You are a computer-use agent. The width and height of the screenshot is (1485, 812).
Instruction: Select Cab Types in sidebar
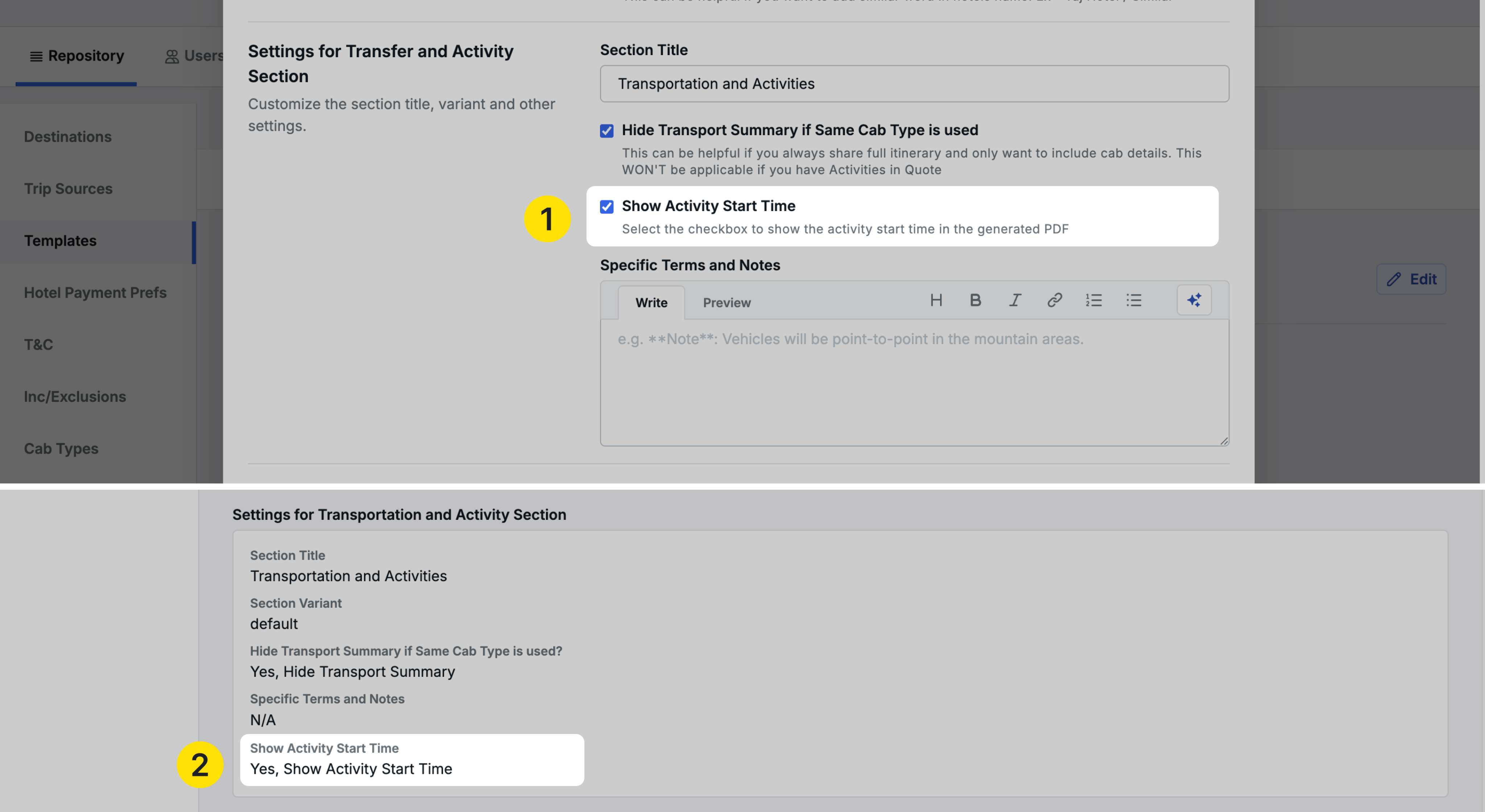pos(61,448)
